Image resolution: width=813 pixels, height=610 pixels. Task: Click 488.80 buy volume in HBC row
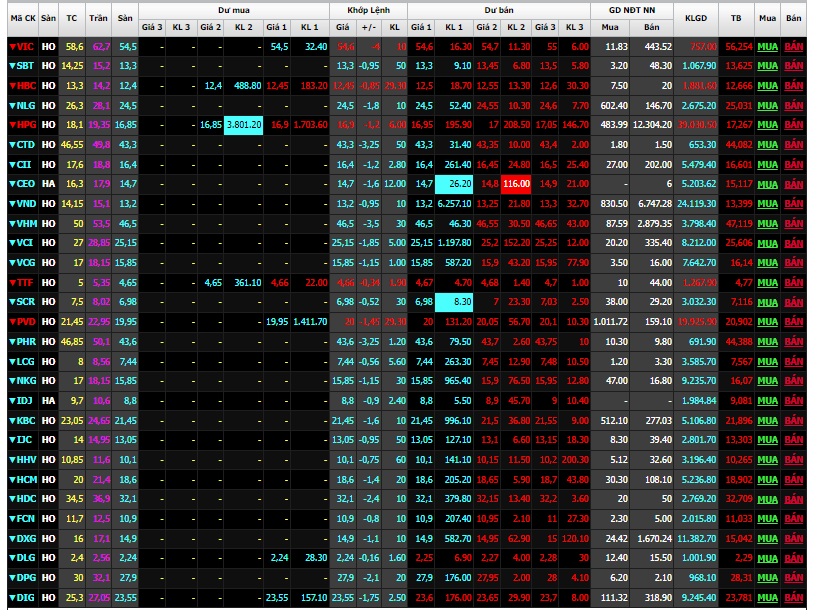248,86
